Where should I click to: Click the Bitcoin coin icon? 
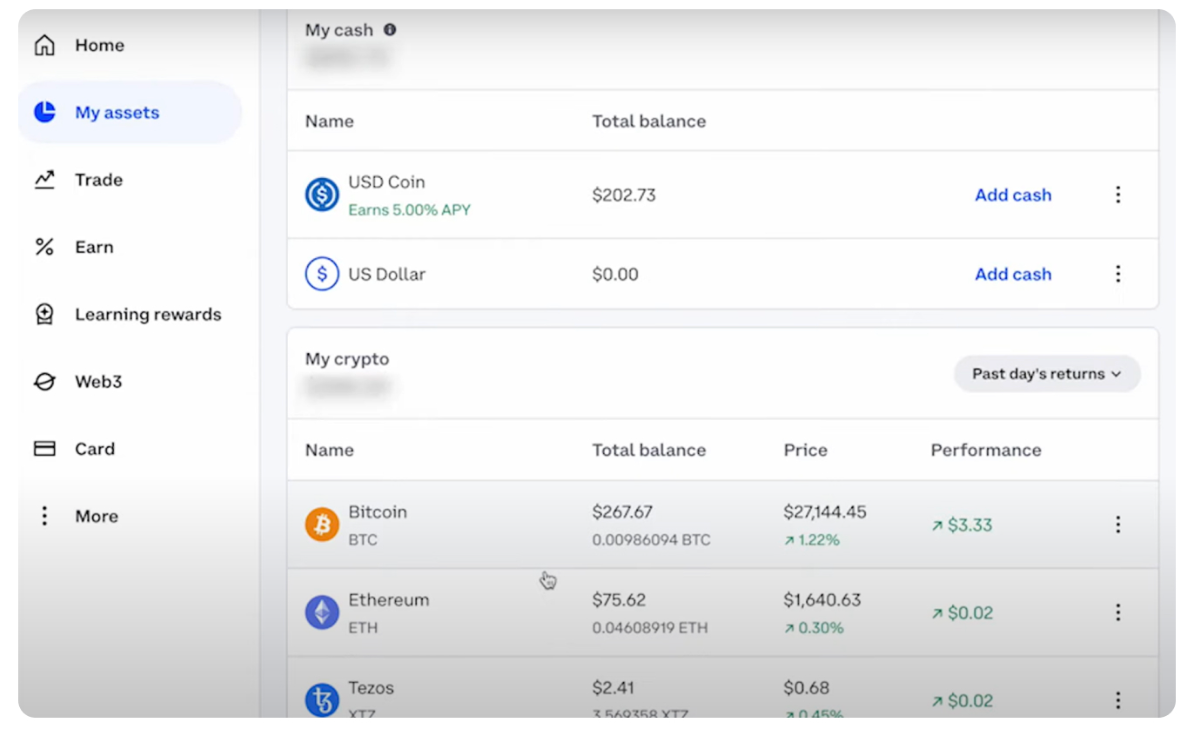tap(322, 525)
